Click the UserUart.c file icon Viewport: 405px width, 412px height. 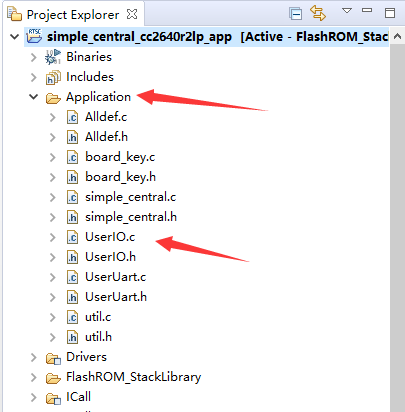coord(72,277)
